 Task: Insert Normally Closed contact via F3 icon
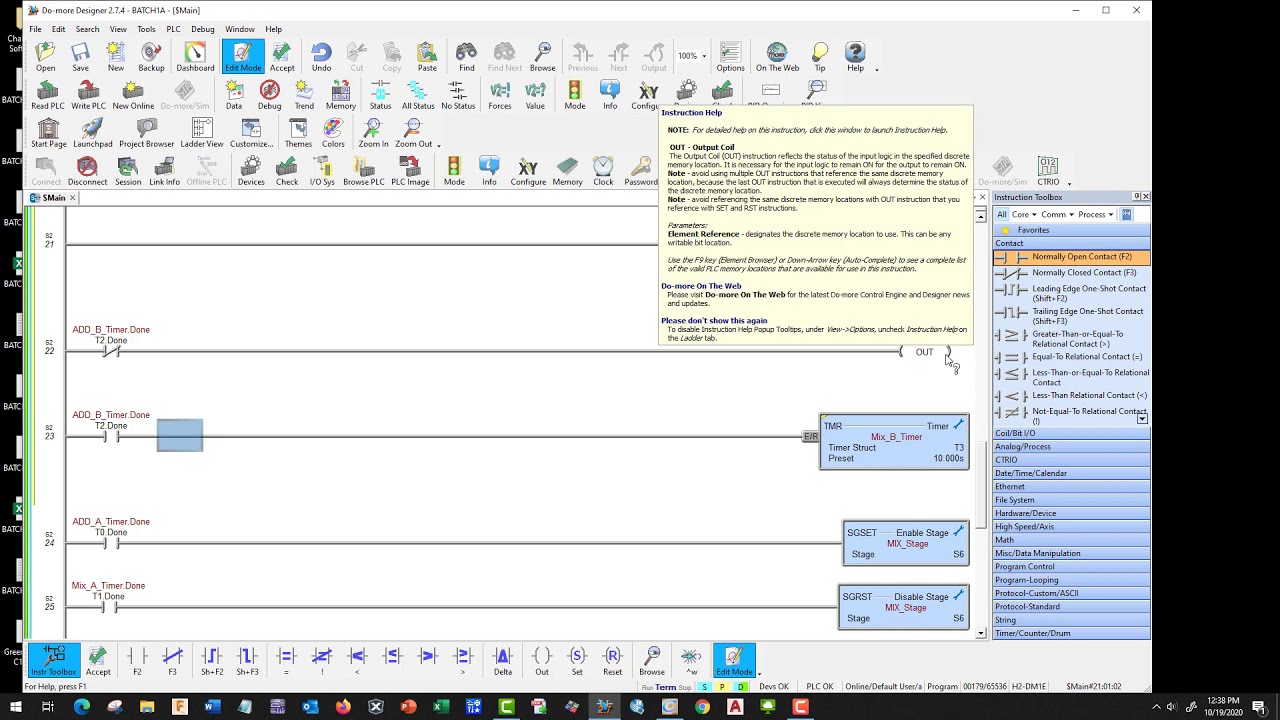[x=172, y=661]
